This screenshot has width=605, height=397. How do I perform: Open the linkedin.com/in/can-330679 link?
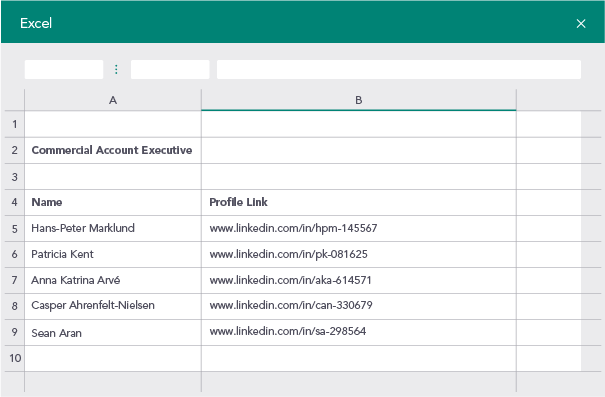291,305
